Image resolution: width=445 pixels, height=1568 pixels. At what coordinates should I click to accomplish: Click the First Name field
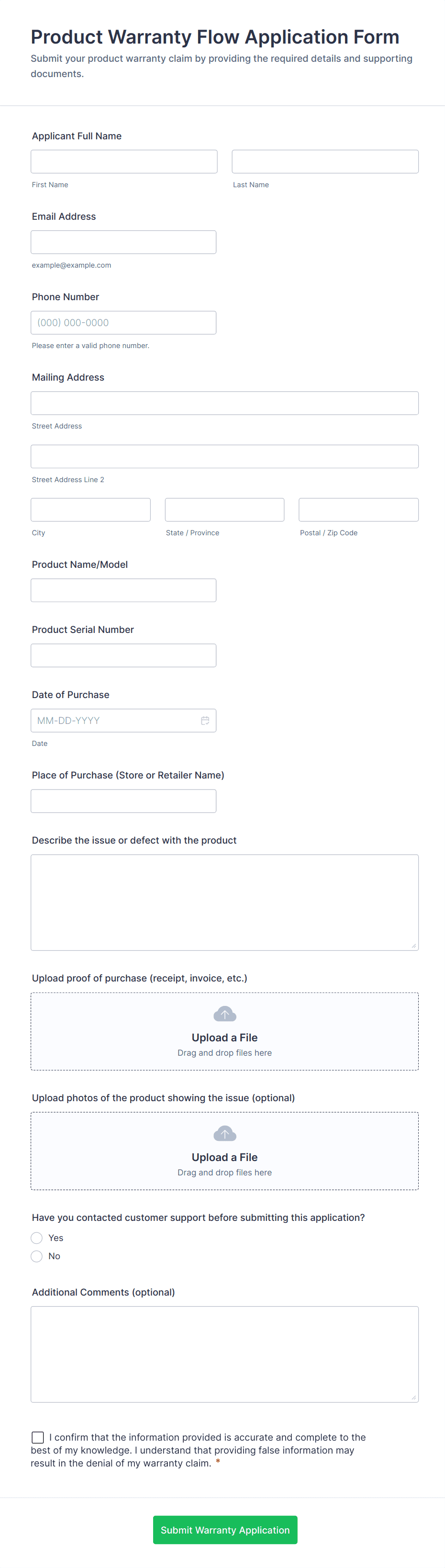(x=124, y=162)
